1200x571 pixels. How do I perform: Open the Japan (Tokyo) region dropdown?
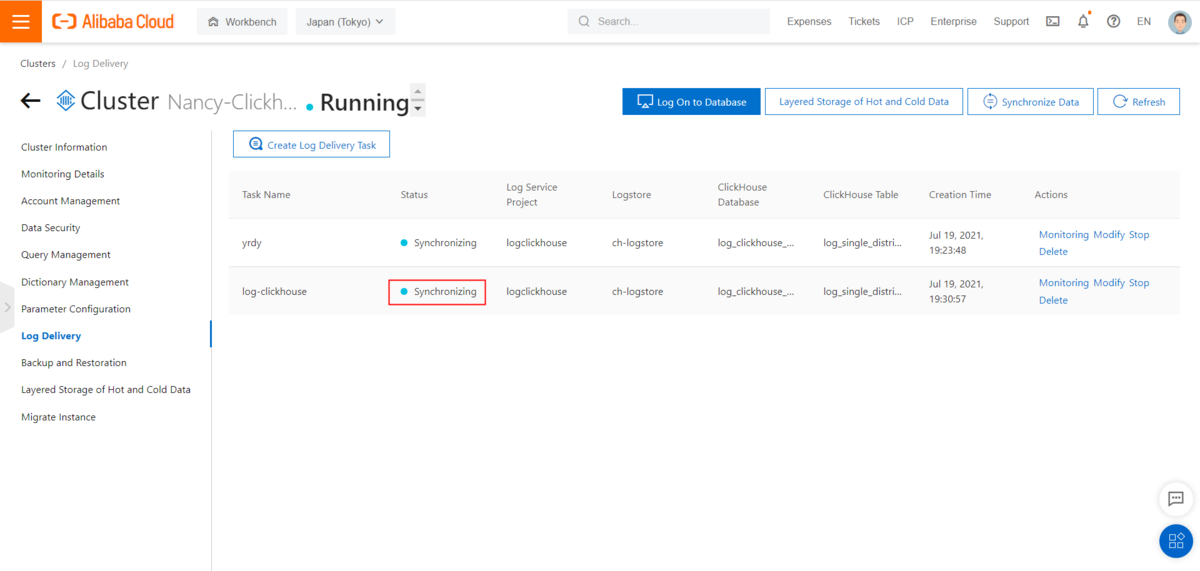coord(345,21)
